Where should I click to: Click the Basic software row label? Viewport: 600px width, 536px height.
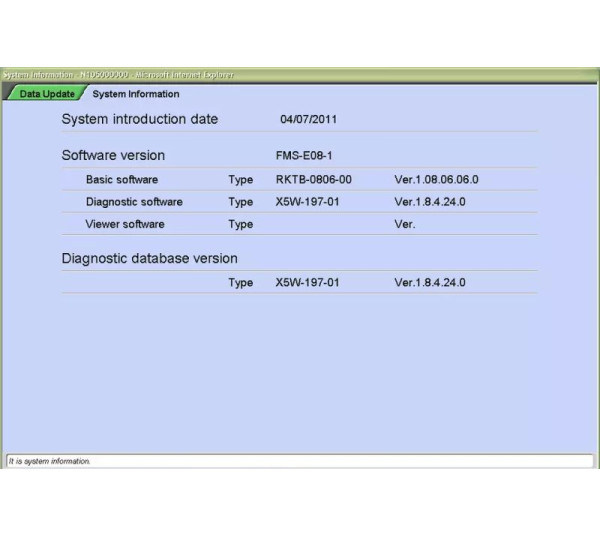pos(121,180)
